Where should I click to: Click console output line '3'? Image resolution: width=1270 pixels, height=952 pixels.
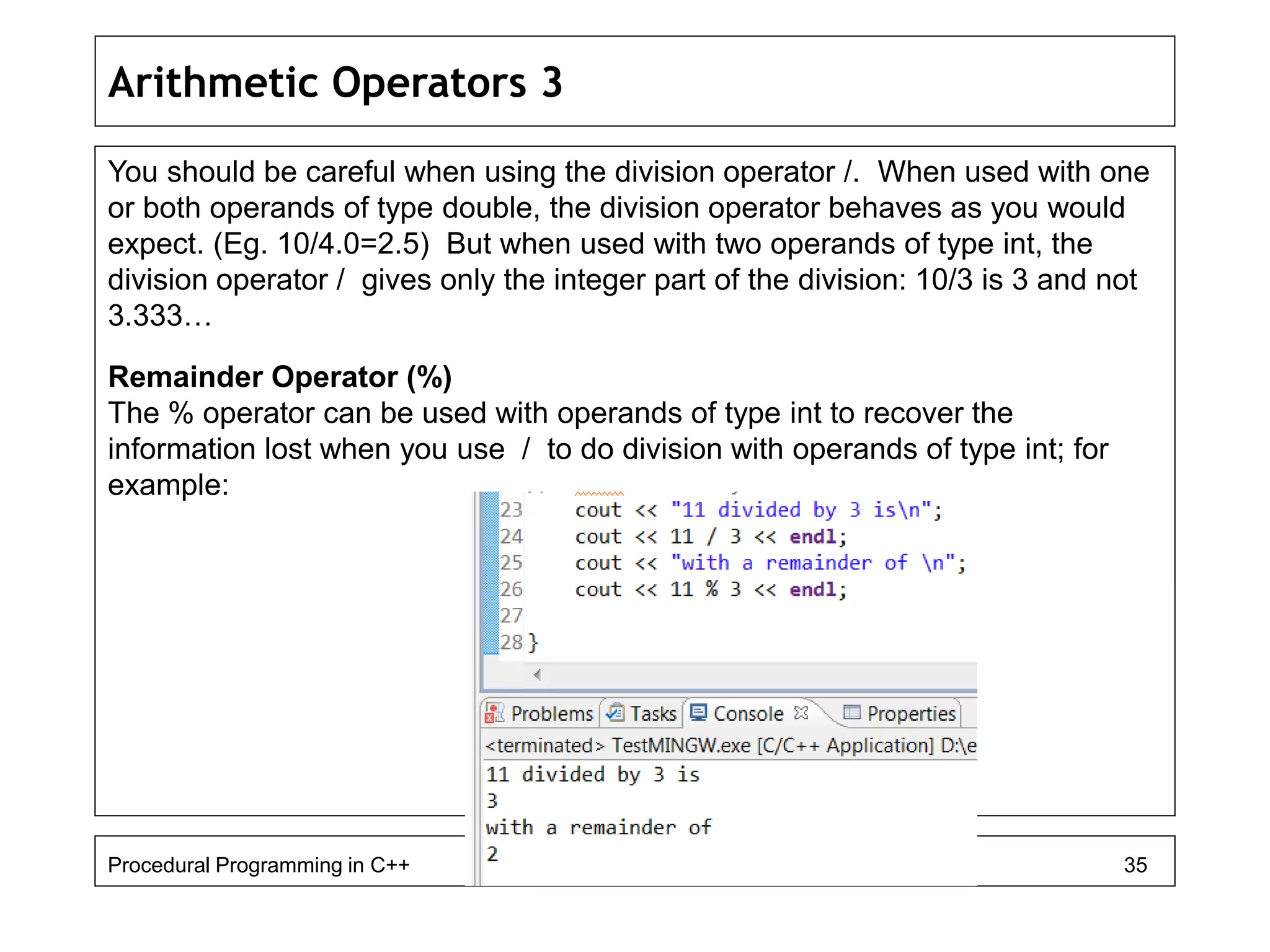pyautogui.click(x=492, y=801)
